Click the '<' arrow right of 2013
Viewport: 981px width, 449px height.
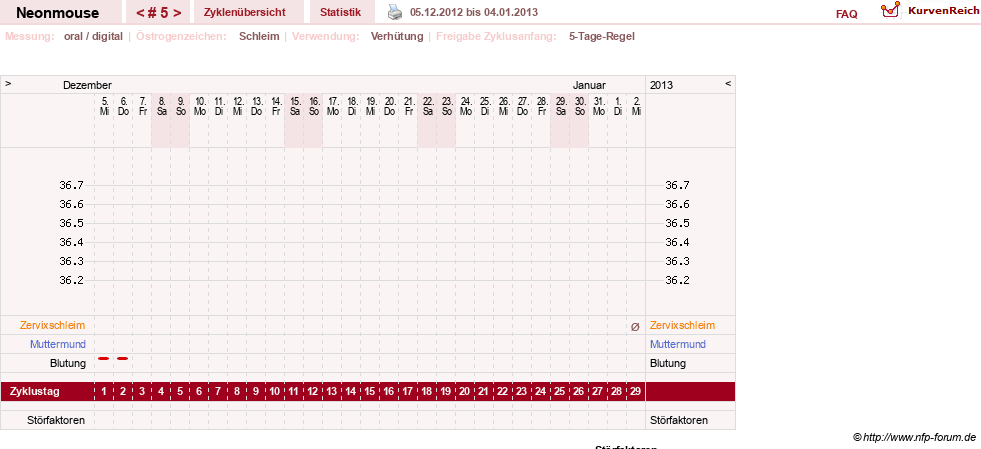[x=728, y=83]
